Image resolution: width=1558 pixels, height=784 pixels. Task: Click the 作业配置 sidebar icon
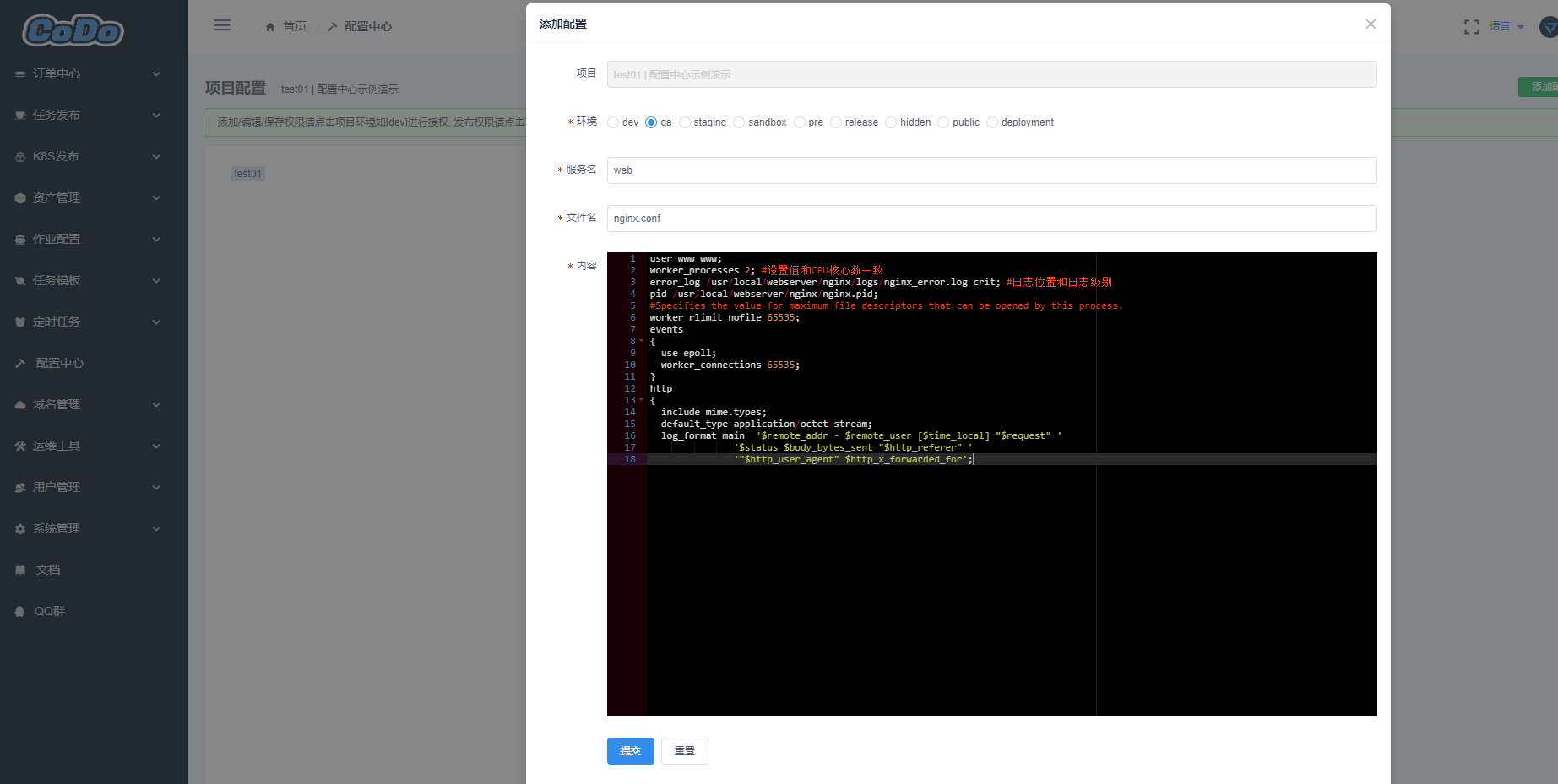20,240
